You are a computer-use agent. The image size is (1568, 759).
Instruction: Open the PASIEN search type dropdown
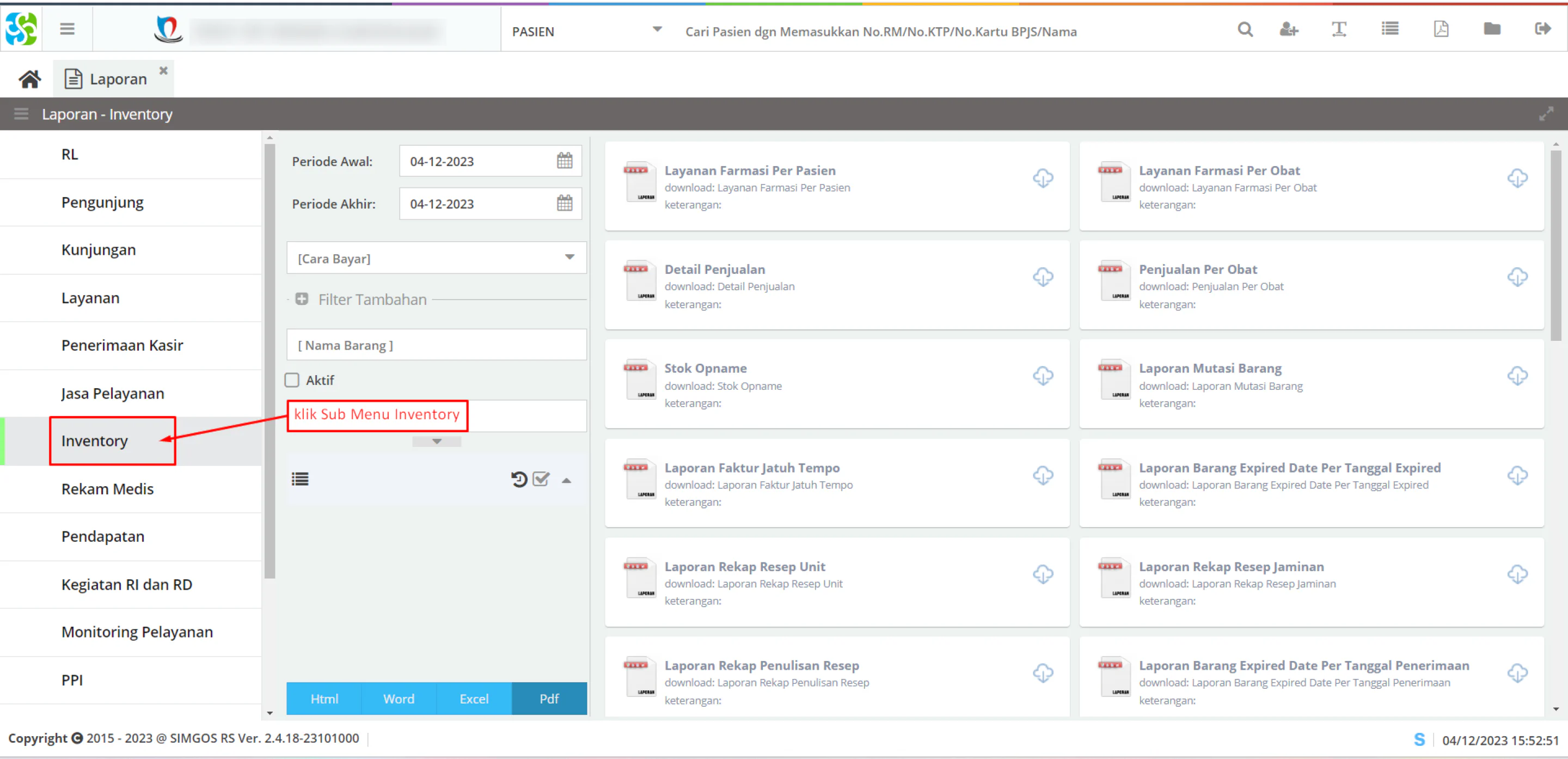(586, 31)
